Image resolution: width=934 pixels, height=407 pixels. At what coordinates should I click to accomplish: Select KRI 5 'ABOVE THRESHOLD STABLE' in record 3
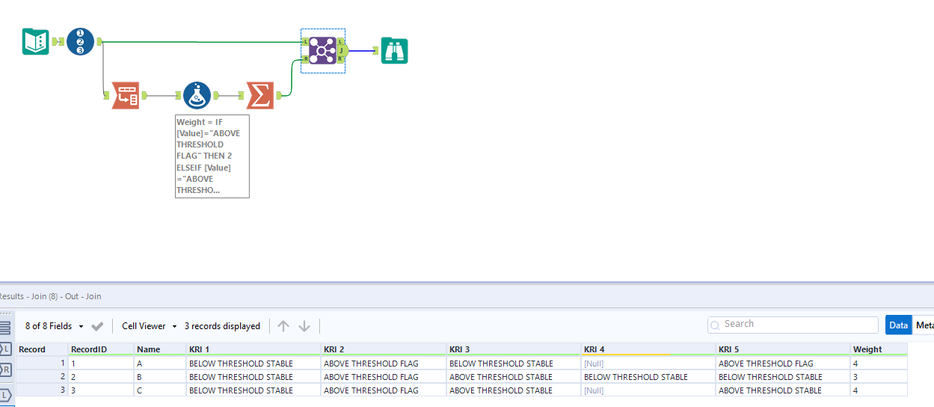[783, 390]
